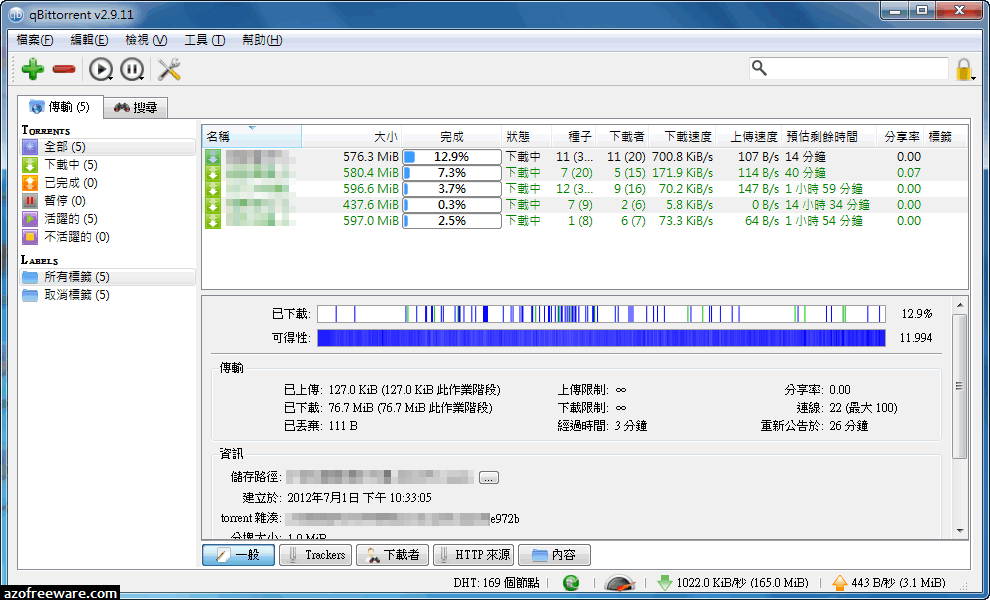Click the green plus add torrent icon
Viewport: 990px width, 600px height.
[32, 69]
